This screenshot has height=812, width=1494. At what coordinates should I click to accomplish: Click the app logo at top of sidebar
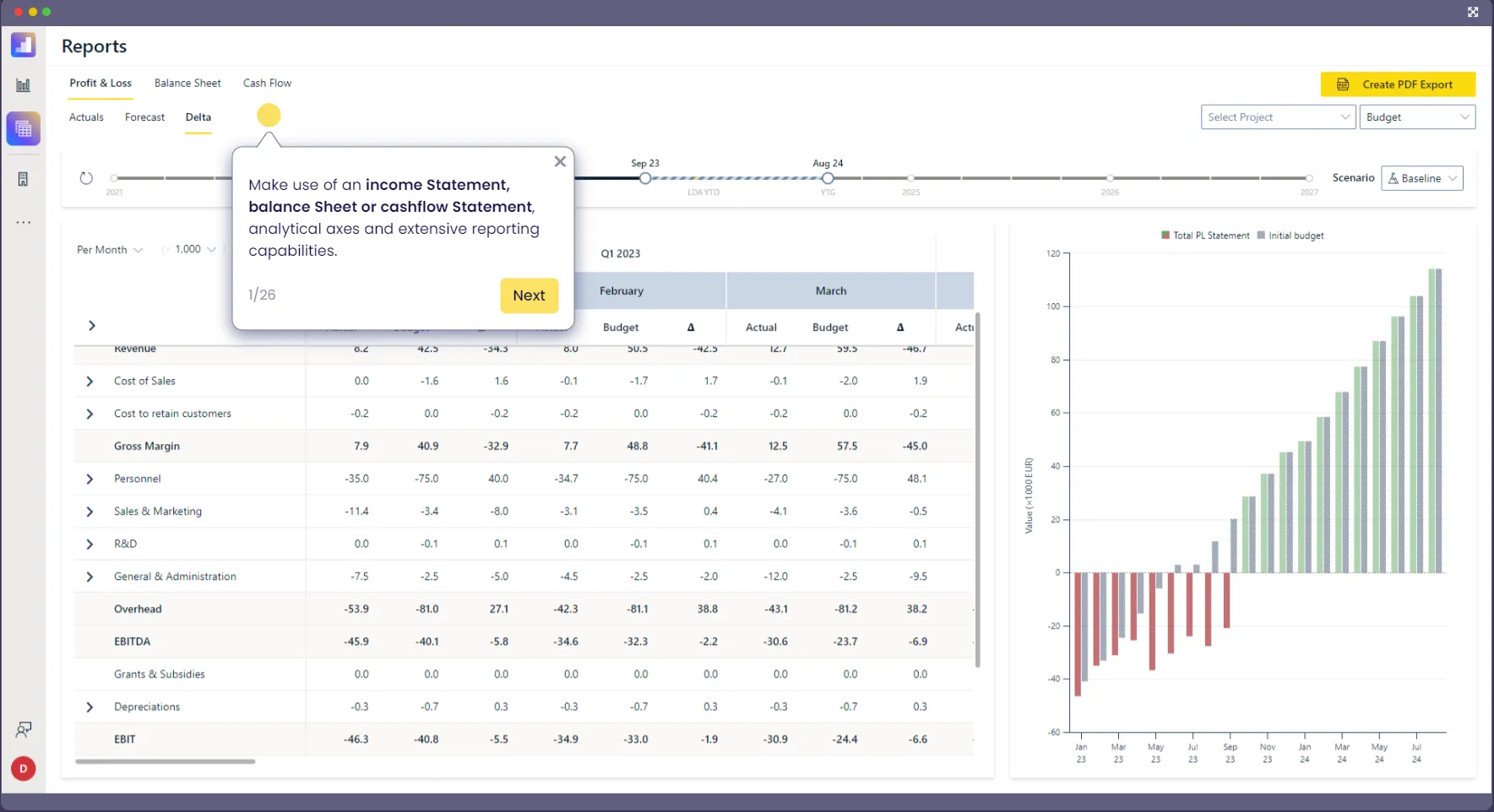click(23, 45)
